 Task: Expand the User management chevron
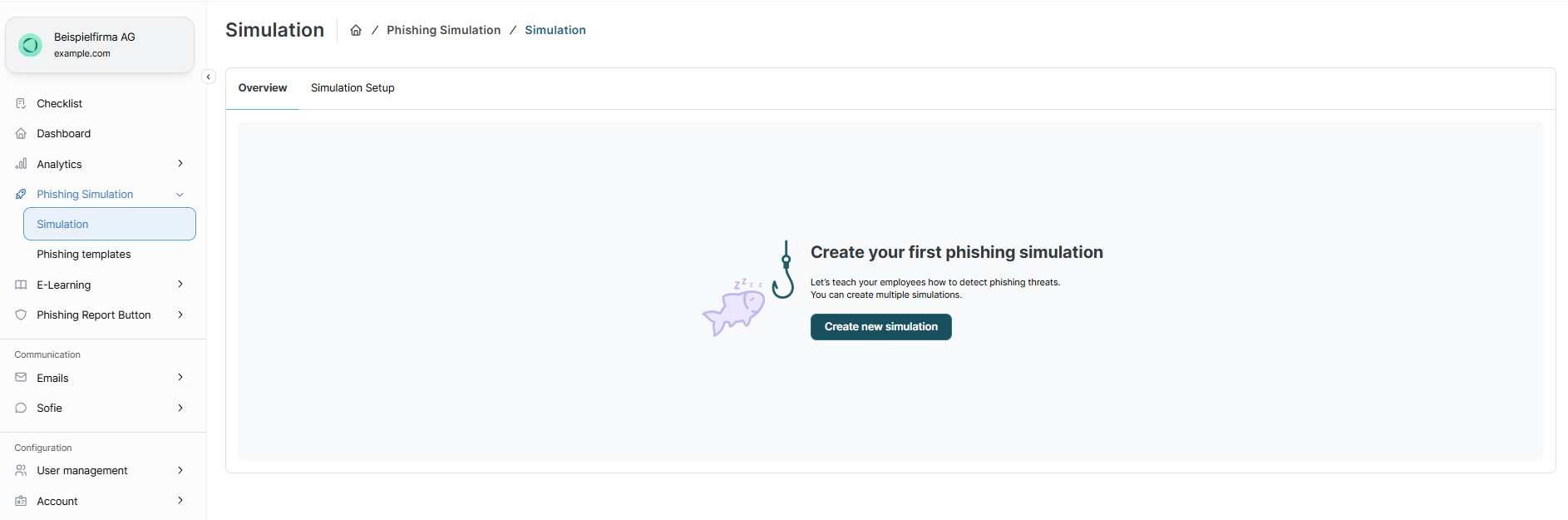click(x=180, y=470)
